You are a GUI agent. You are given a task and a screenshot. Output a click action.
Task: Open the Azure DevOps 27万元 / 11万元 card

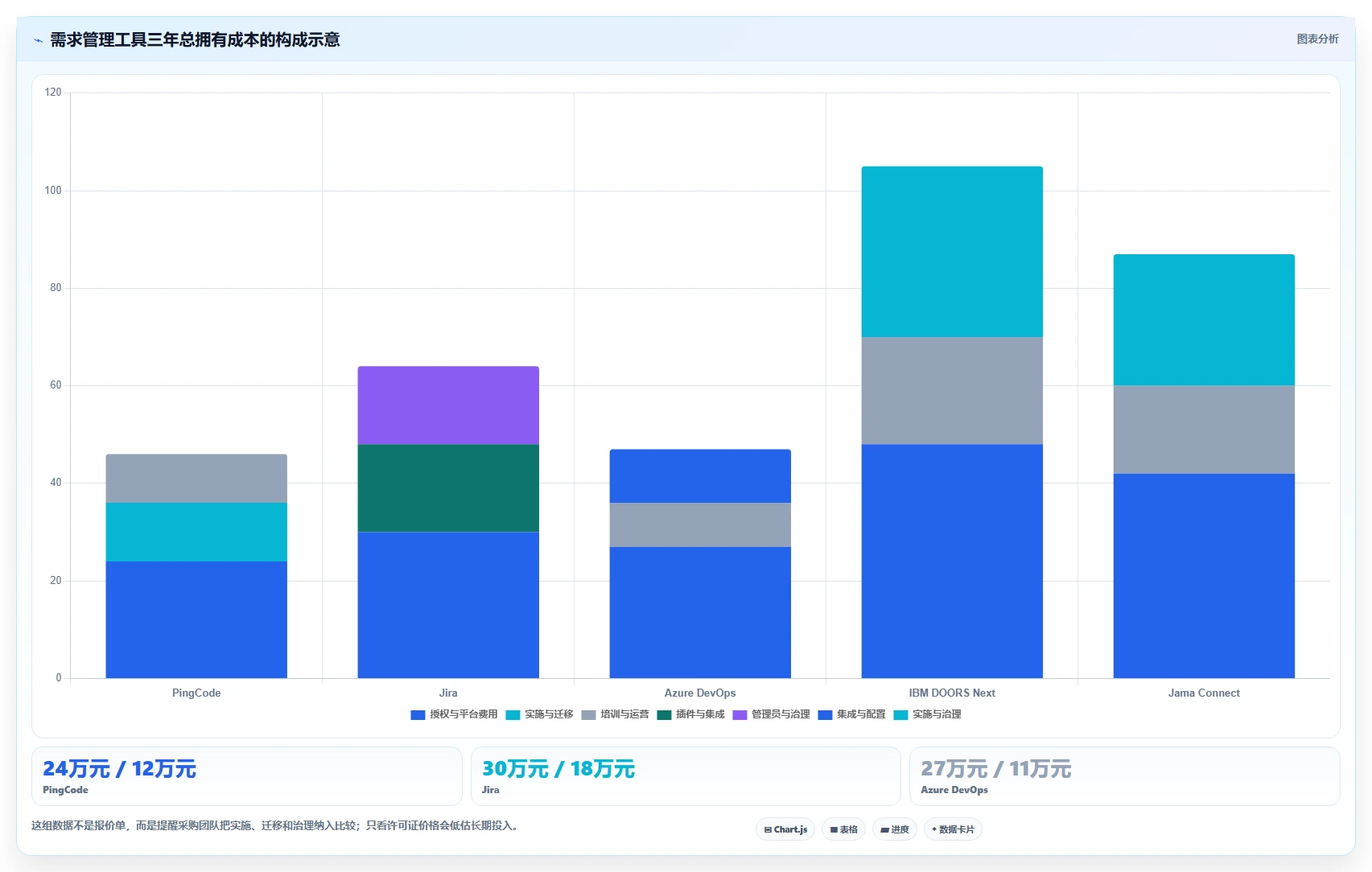coord(1124,776)
